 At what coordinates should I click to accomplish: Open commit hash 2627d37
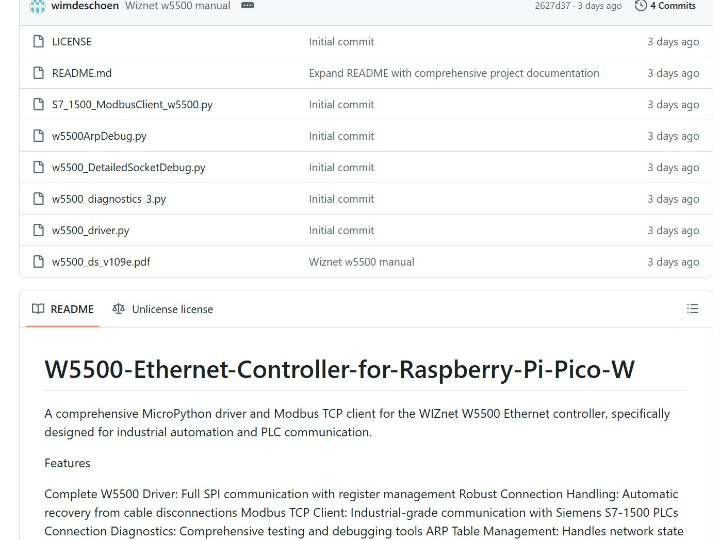tap(552, 6)
